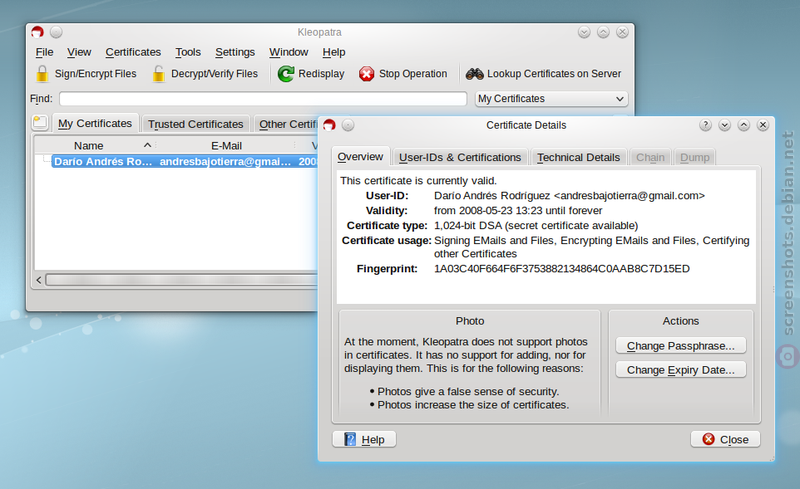Maximize Certificate Details with the up arrow button
Image resolution: width=800 pixels, height=489 pixels.
(x=744, y=125)
